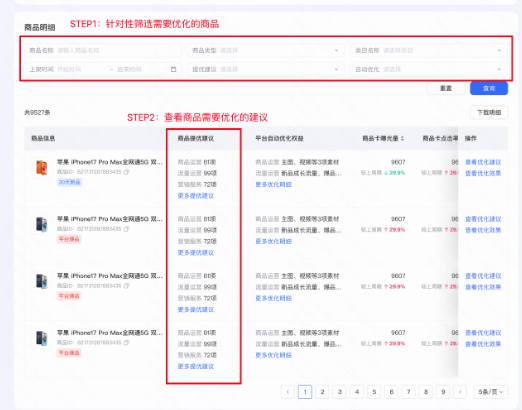Open the 自动优化 dropdown
The image size is (522, 410).
point(429,69)
